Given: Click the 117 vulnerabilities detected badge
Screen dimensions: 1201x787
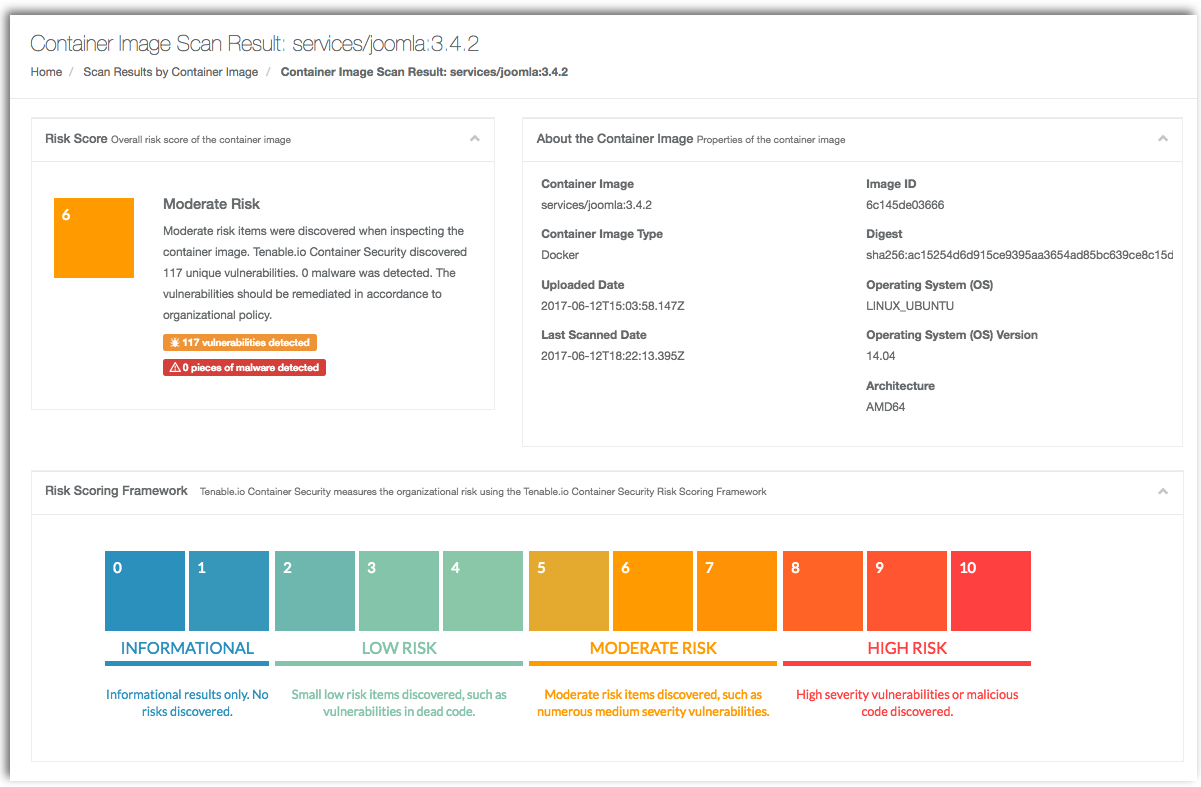Looking at the screenshot, I should (x=240, y=342).
